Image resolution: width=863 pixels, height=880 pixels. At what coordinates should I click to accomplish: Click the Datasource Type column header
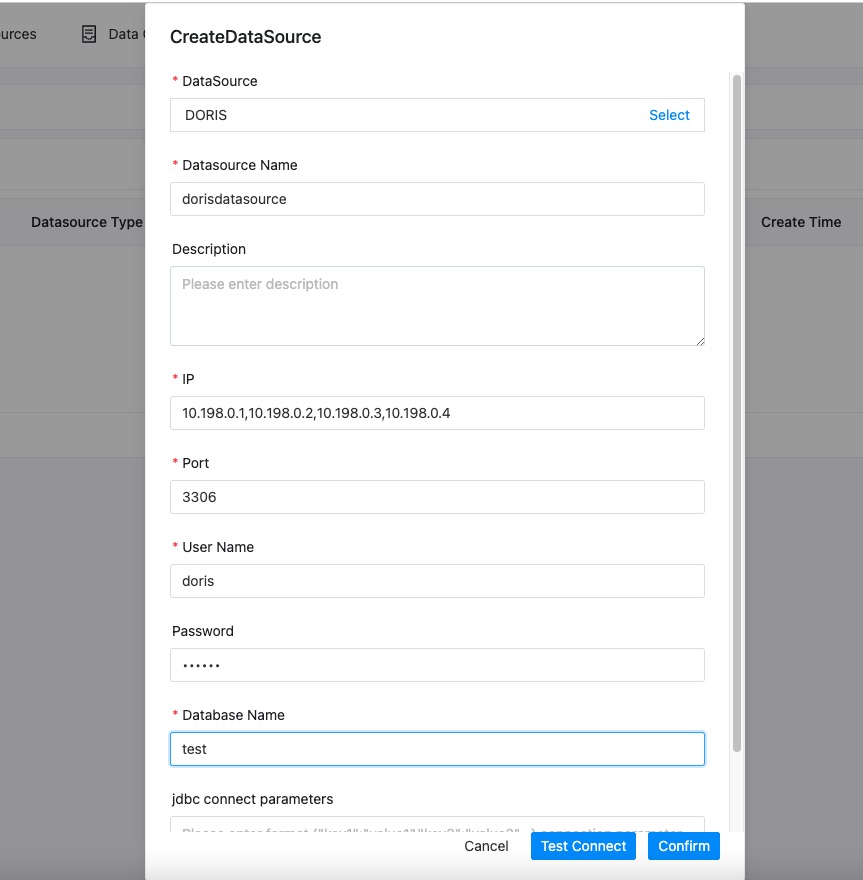(x=87, y=222)
